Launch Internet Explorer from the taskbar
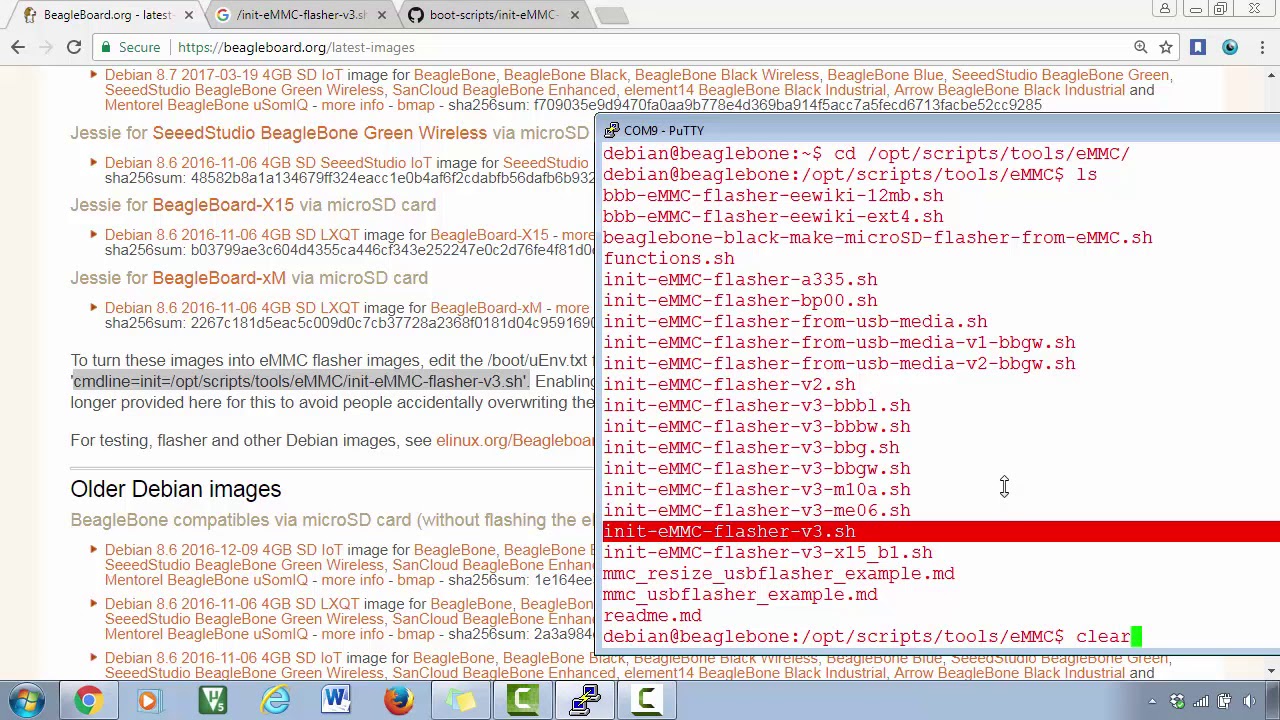Screen dimensions: 1280x720 [274, 700]
